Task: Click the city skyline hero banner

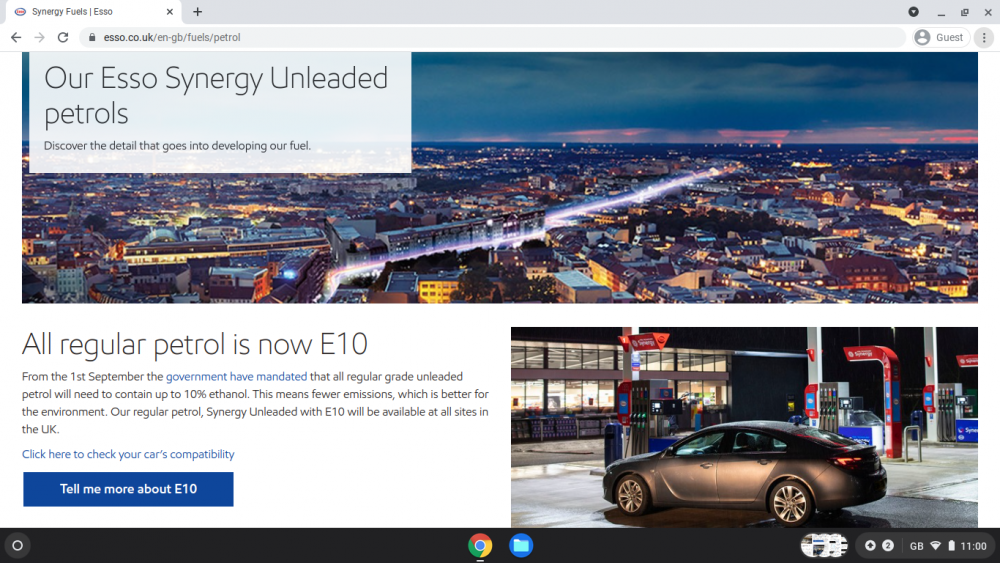Action: coord(500,177)
